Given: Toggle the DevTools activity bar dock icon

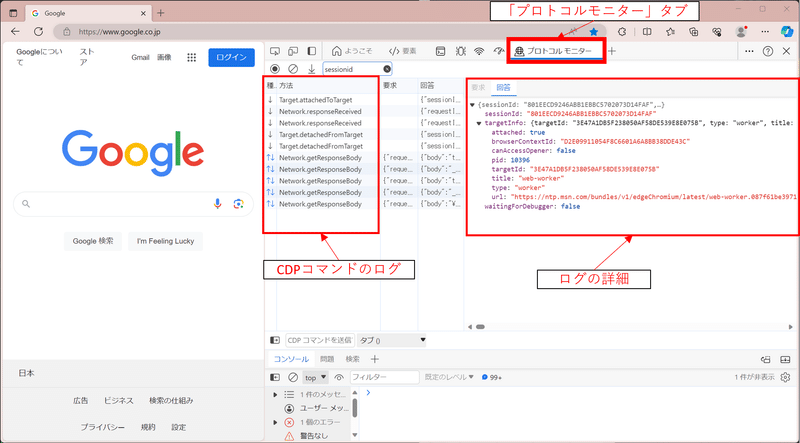Looking at the screenshot, I should point(311,51).
